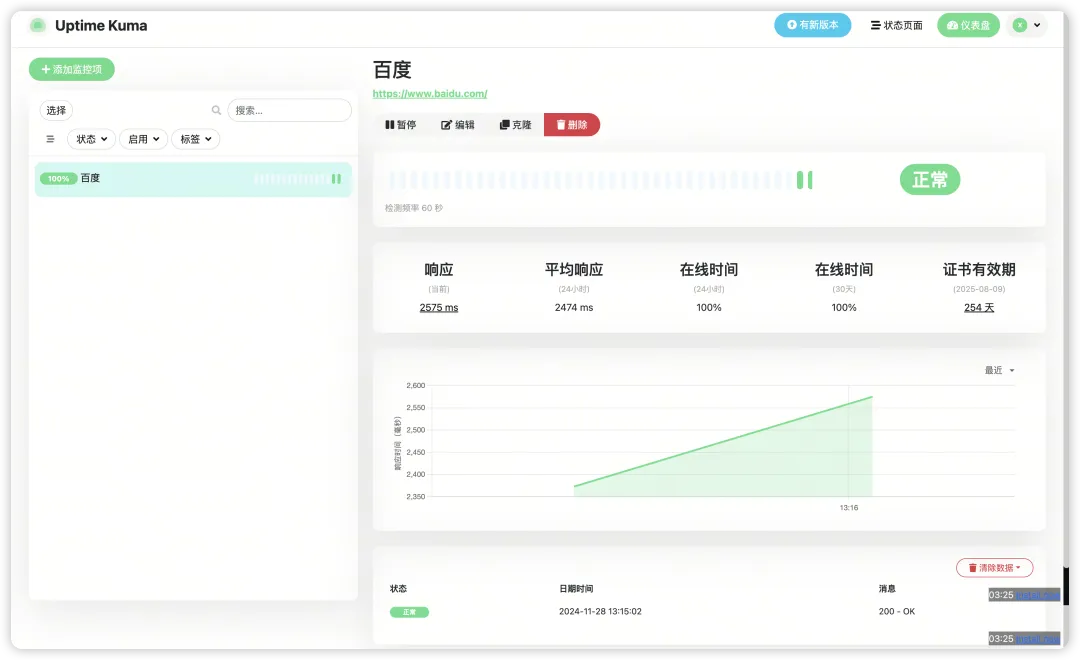This screenshot has width=1080, height=660.
Task: Focus the 搜索 search input field
Action: click(x=289, y=110)
